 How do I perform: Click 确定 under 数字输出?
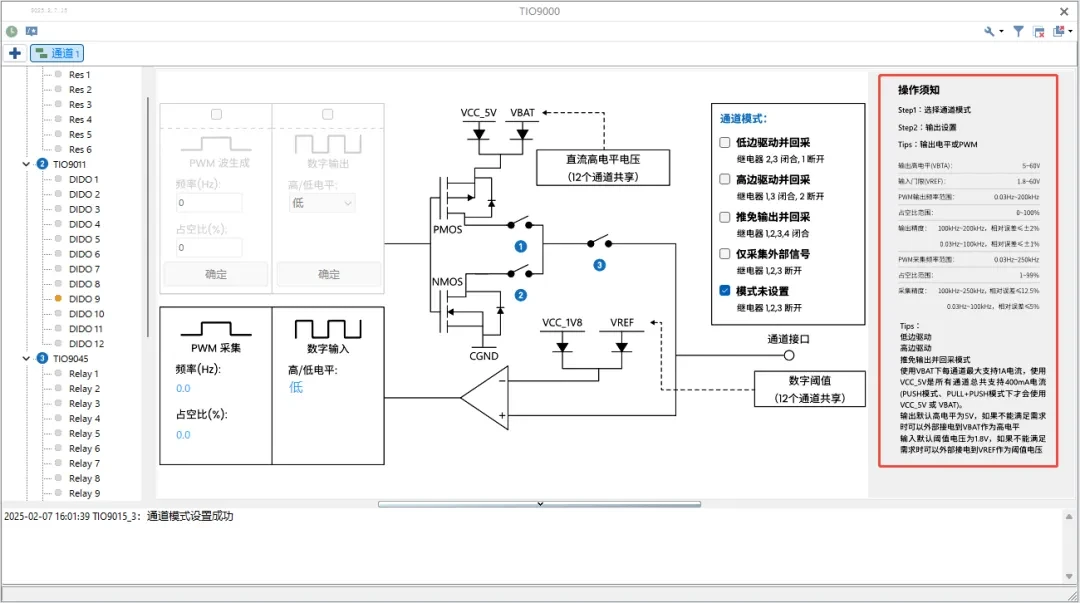(328, 274)
